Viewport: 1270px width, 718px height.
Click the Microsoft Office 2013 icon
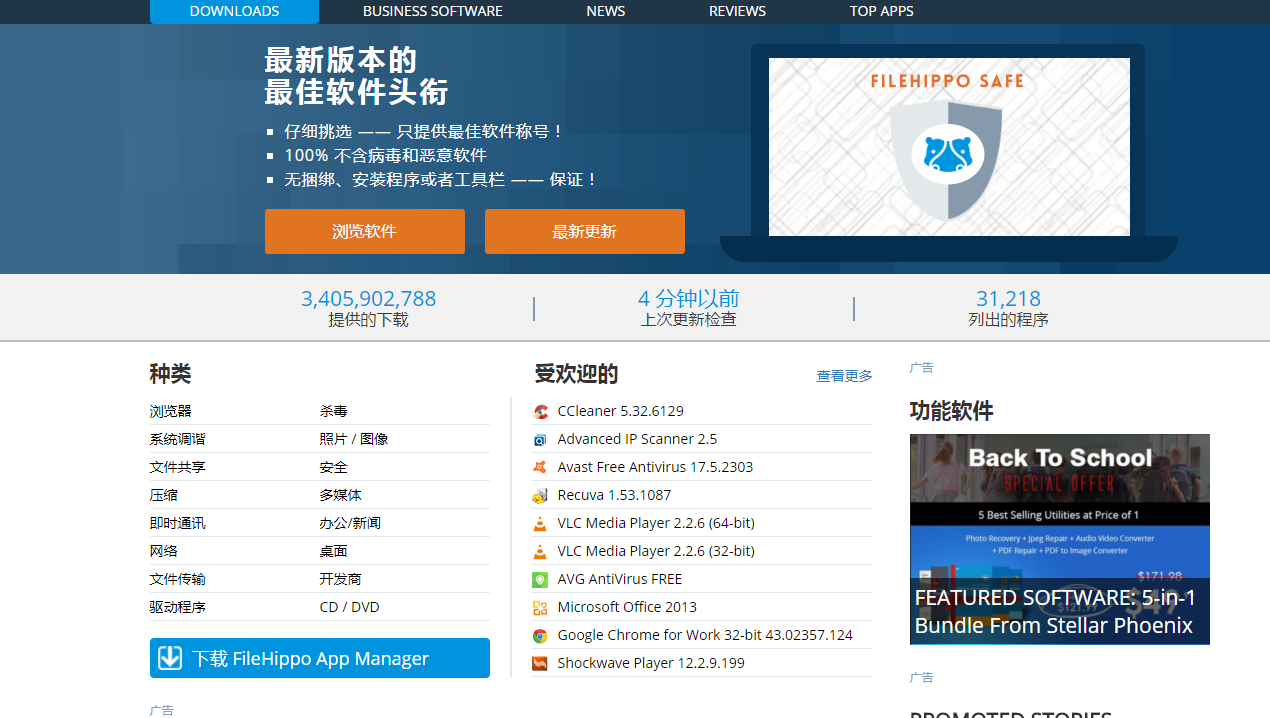tap(540, 607)
